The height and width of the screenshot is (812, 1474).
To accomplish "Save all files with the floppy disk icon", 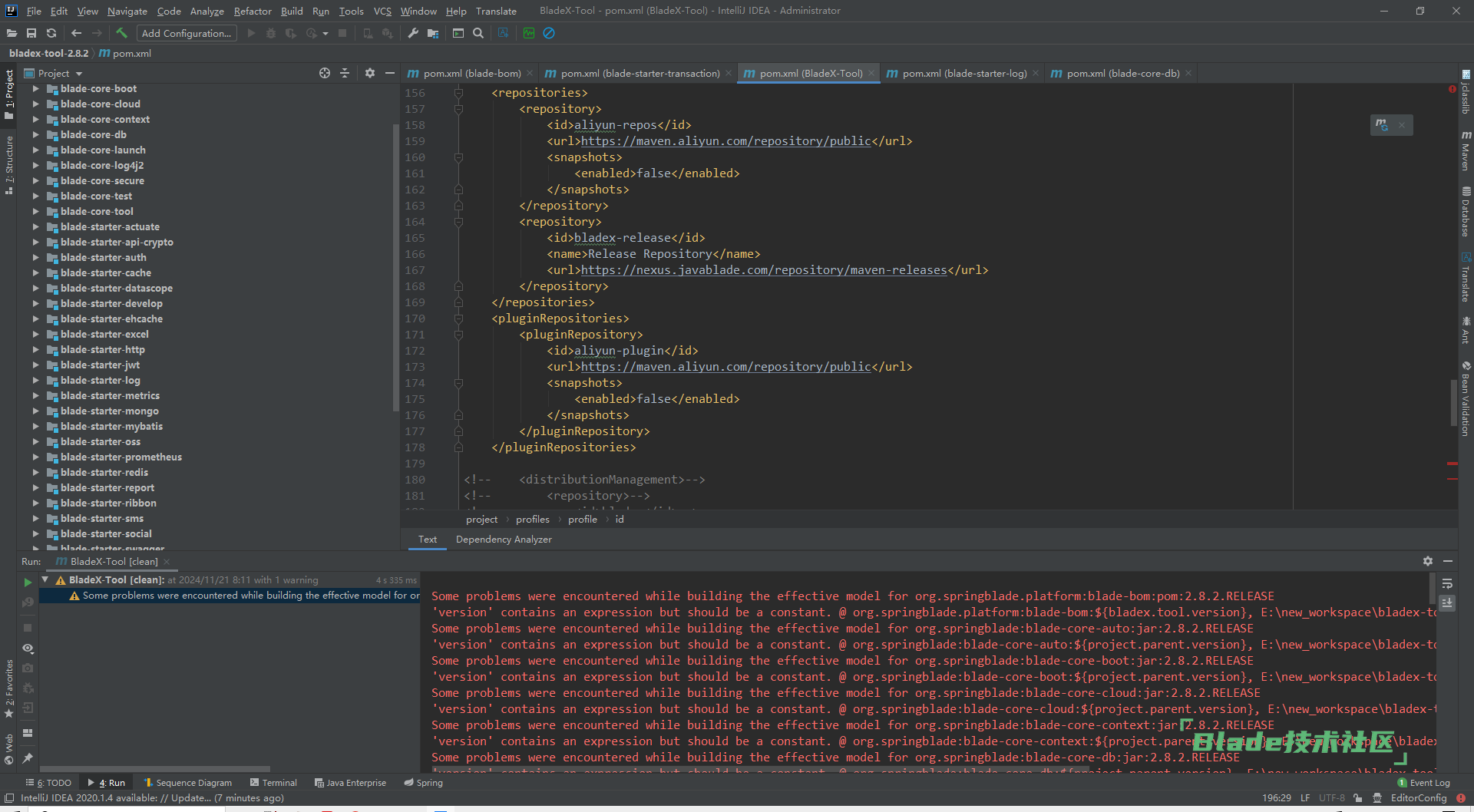I will [31, 33].
